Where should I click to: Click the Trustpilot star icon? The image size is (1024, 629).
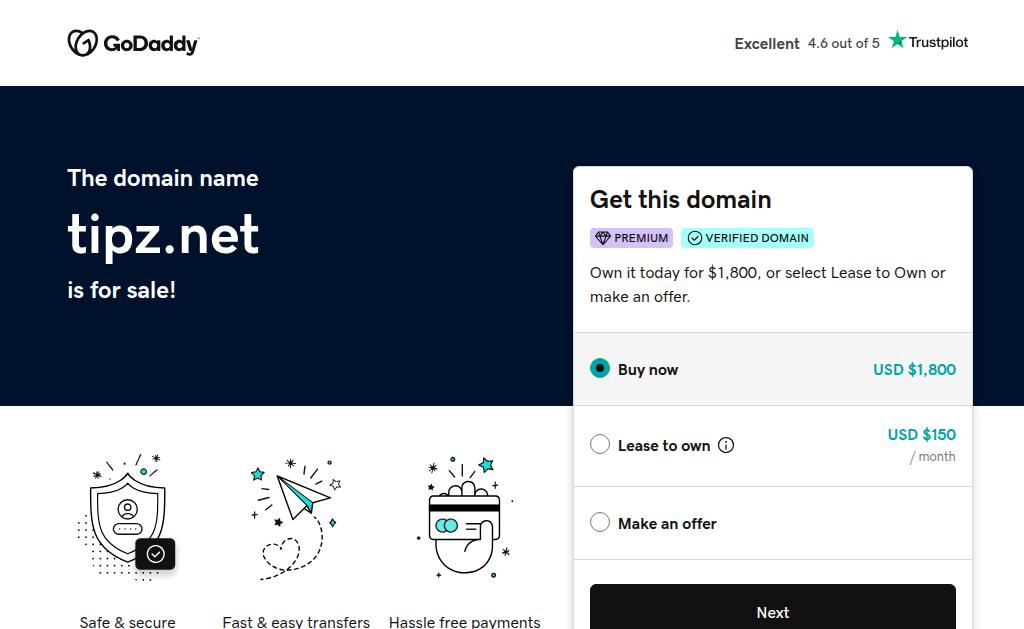(x=897, y=41)
